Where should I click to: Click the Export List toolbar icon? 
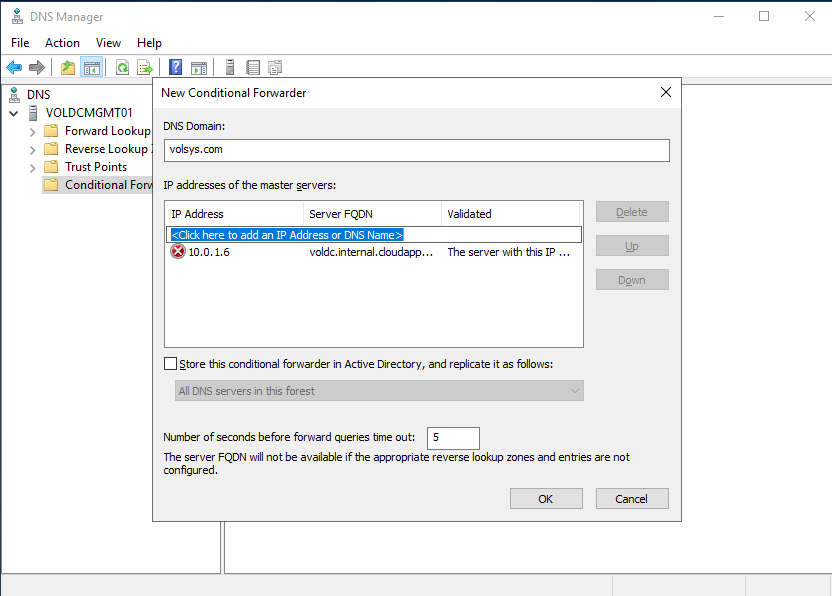145,68
